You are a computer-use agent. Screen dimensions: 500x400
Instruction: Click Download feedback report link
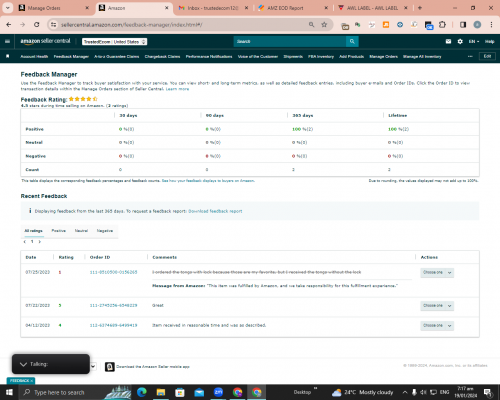point(215,211)
